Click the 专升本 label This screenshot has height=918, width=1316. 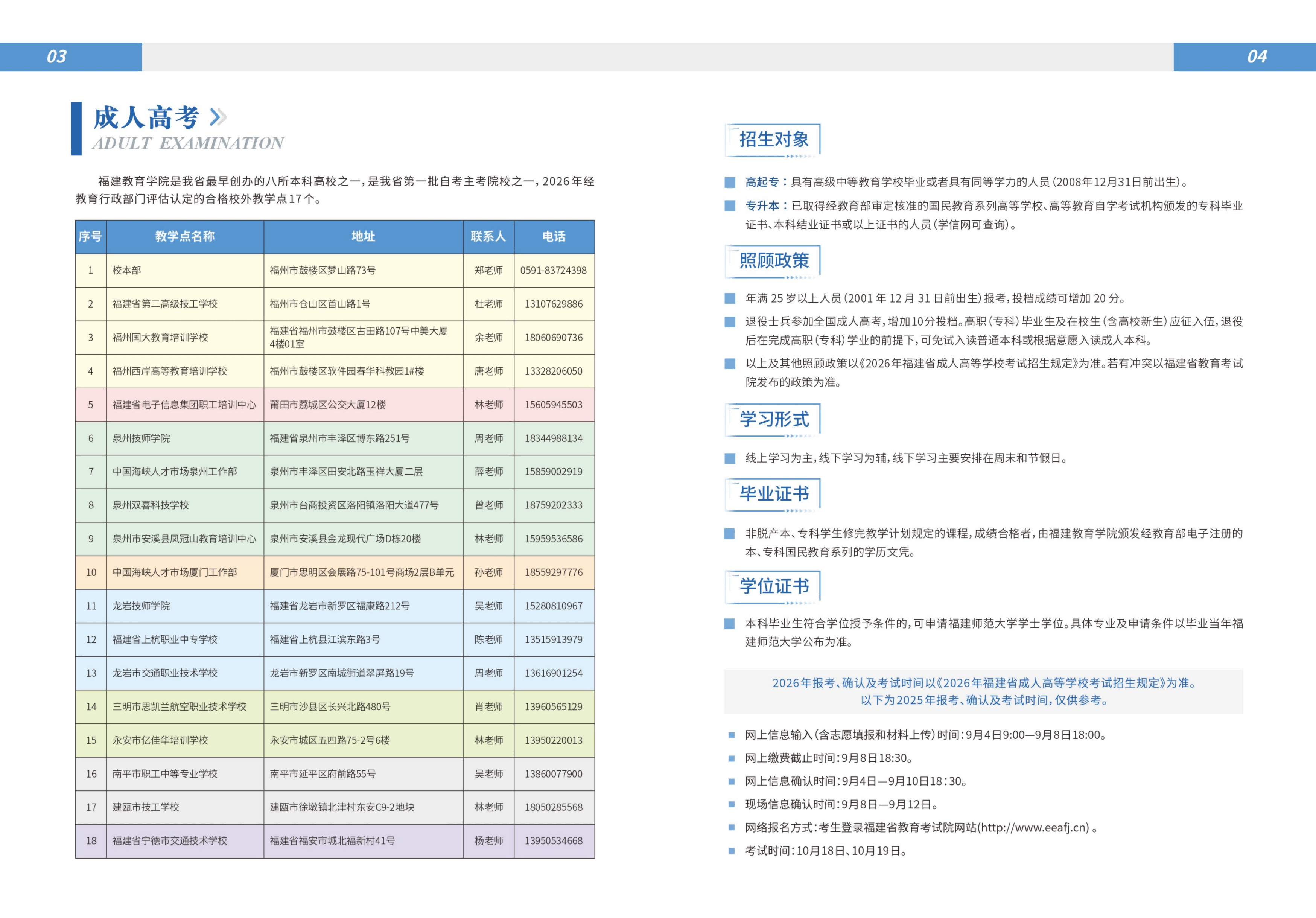(762, 206)
